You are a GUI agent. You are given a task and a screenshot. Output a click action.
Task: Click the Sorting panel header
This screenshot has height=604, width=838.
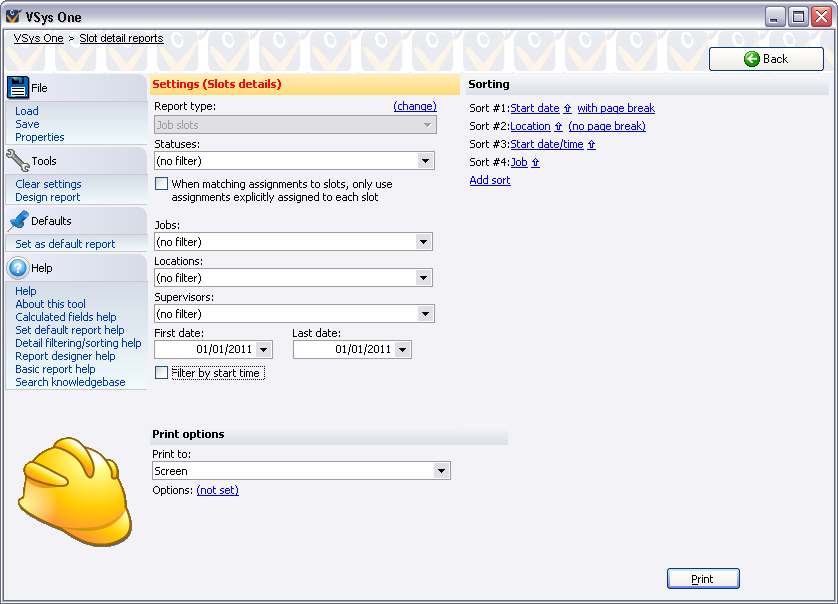(x=647, y=84)
